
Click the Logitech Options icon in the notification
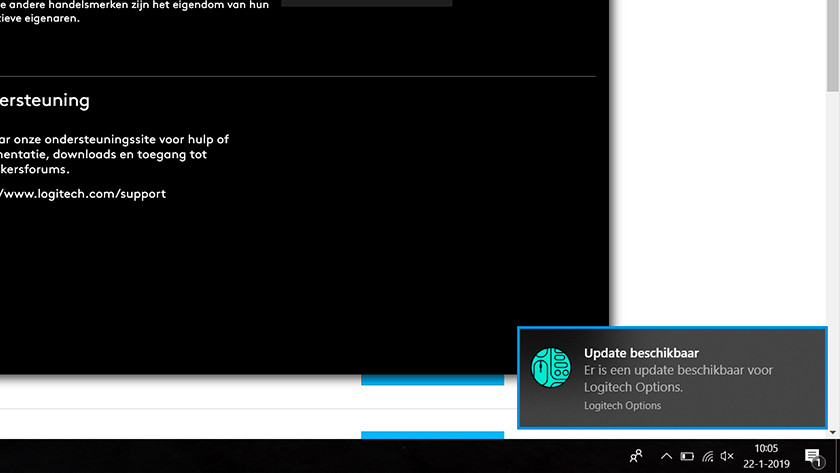point(550,368)
